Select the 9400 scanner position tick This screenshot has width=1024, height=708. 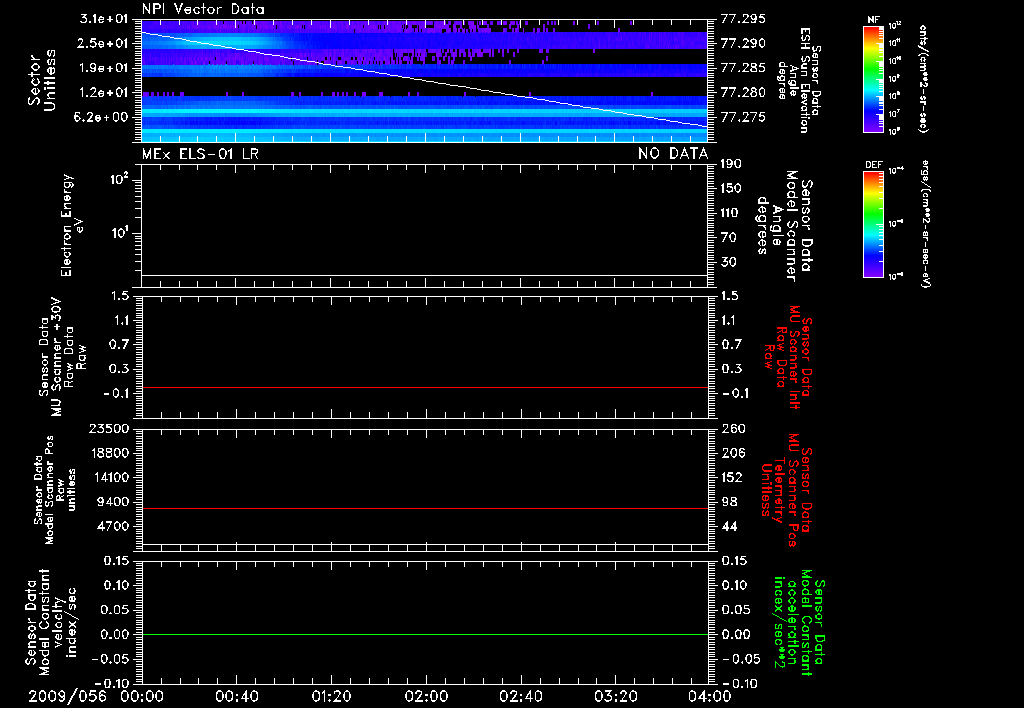(112, 502)
